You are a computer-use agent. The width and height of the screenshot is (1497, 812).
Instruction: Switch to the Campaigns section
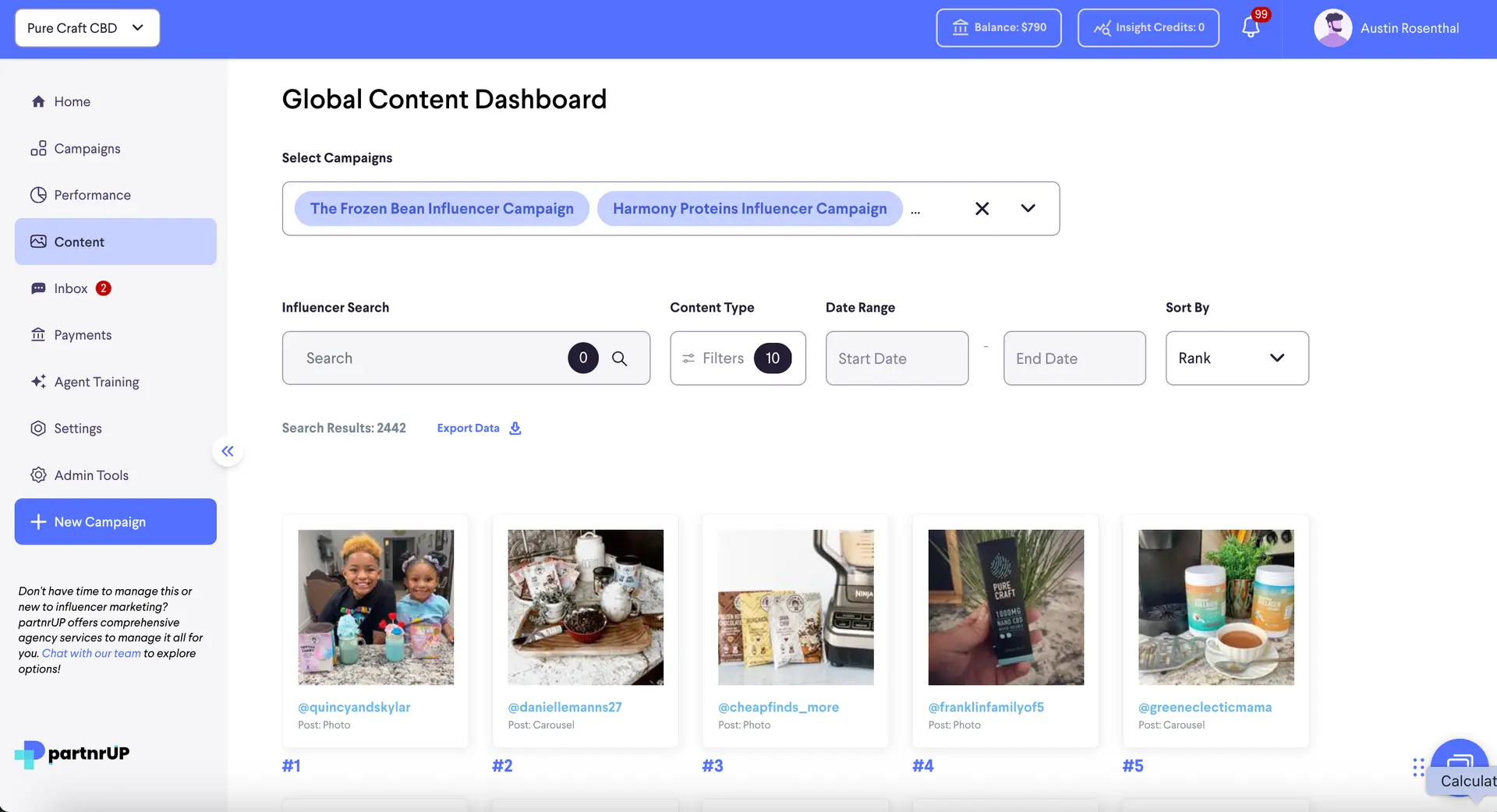tap(87, 148)
